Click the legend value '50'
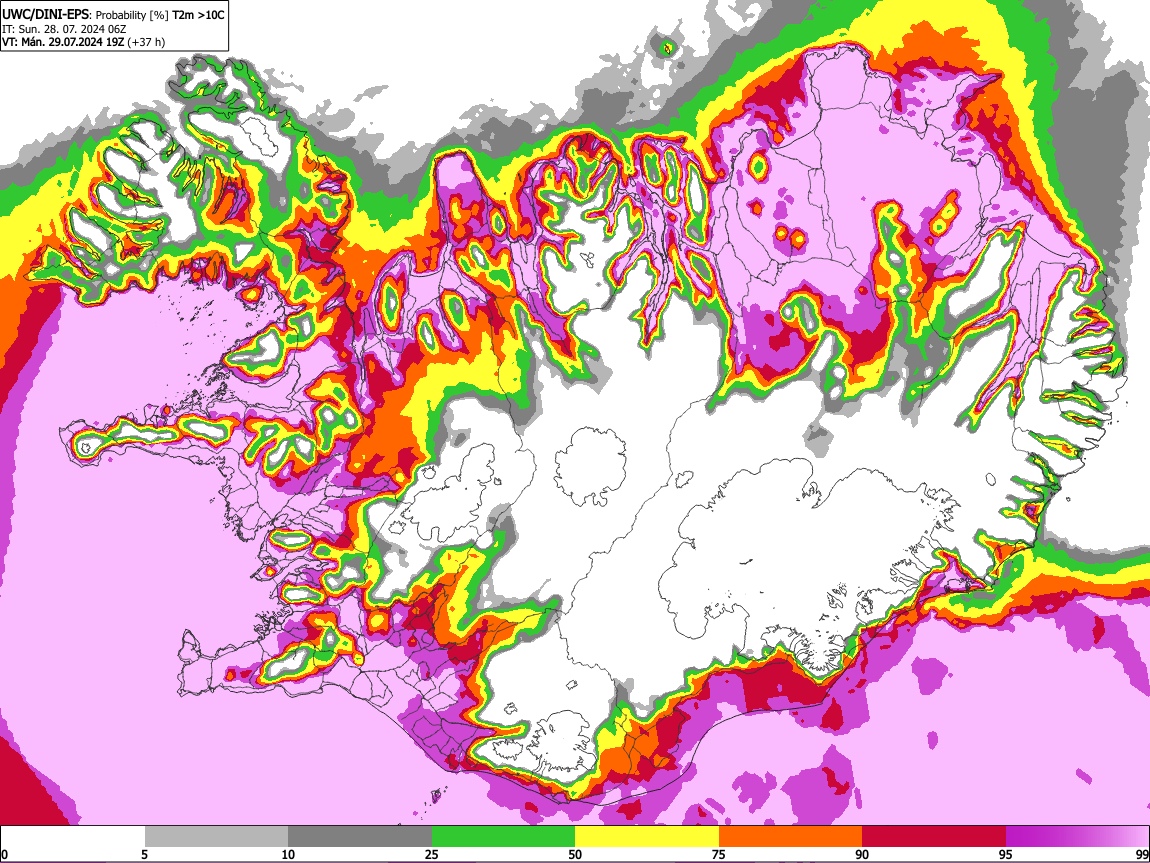The width and height of the screenshot is (1150, 863). pyautogui.click(x=575, y=855)
